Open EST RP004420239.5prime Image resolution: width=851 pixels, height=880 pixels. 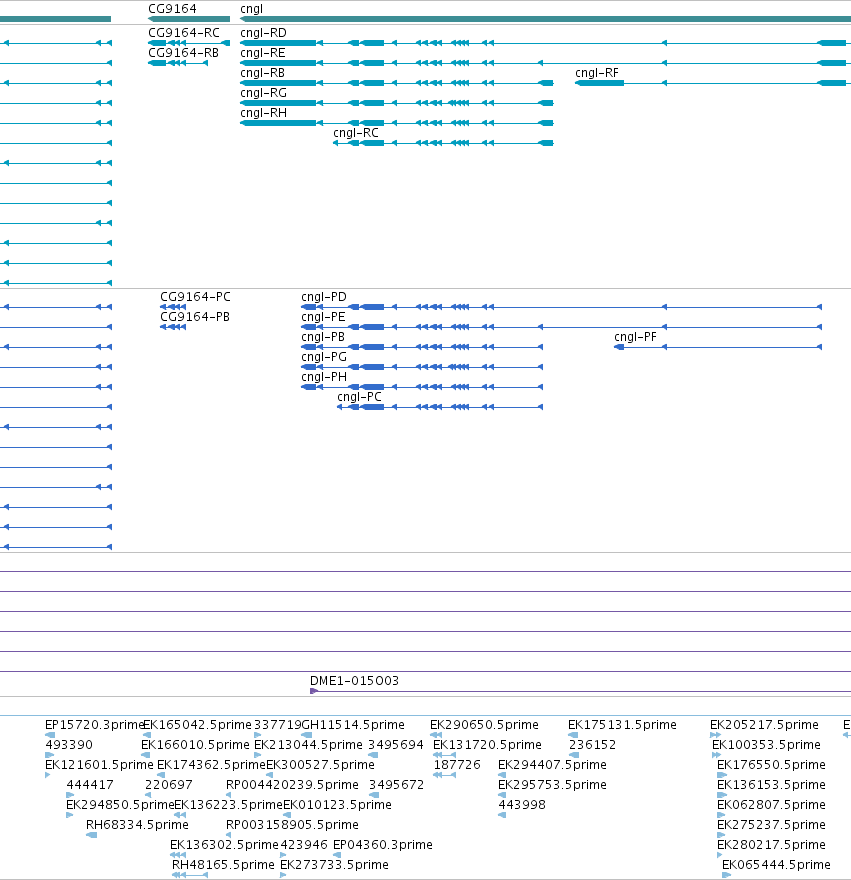(x=292, y=785)
